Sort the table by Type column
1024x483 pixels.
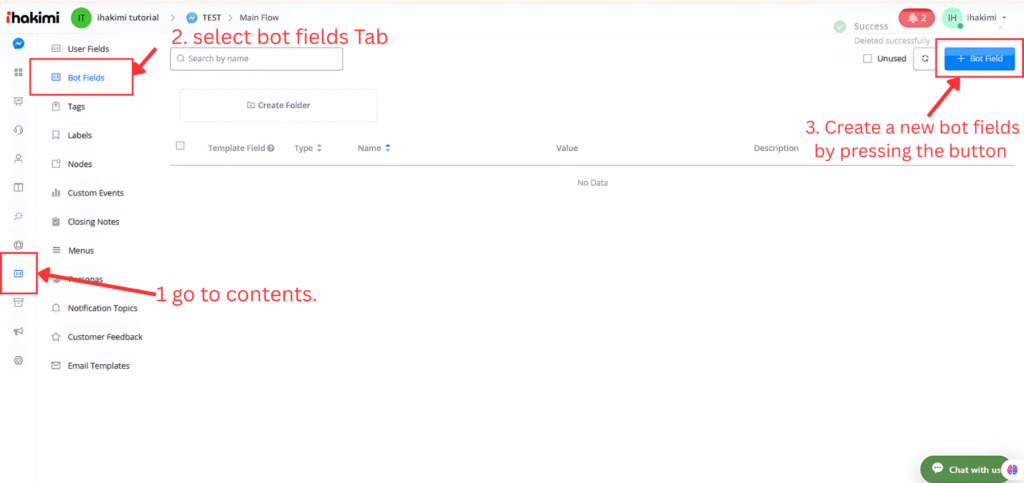[308, 148]
